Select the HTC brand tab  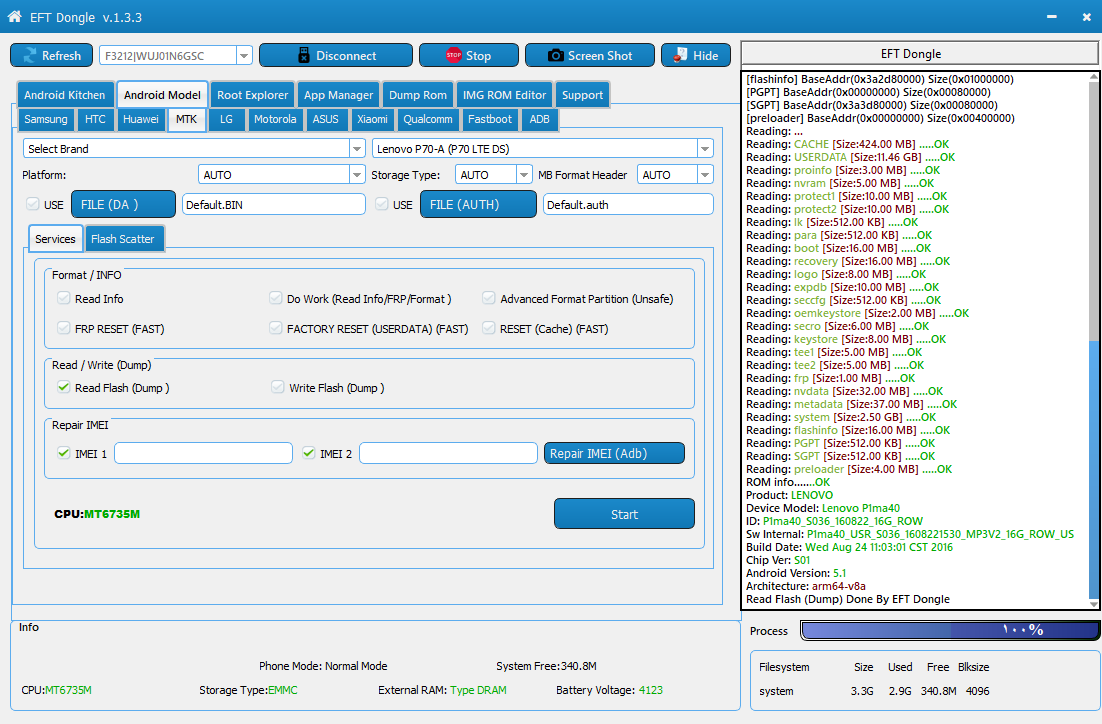(96, 119)
